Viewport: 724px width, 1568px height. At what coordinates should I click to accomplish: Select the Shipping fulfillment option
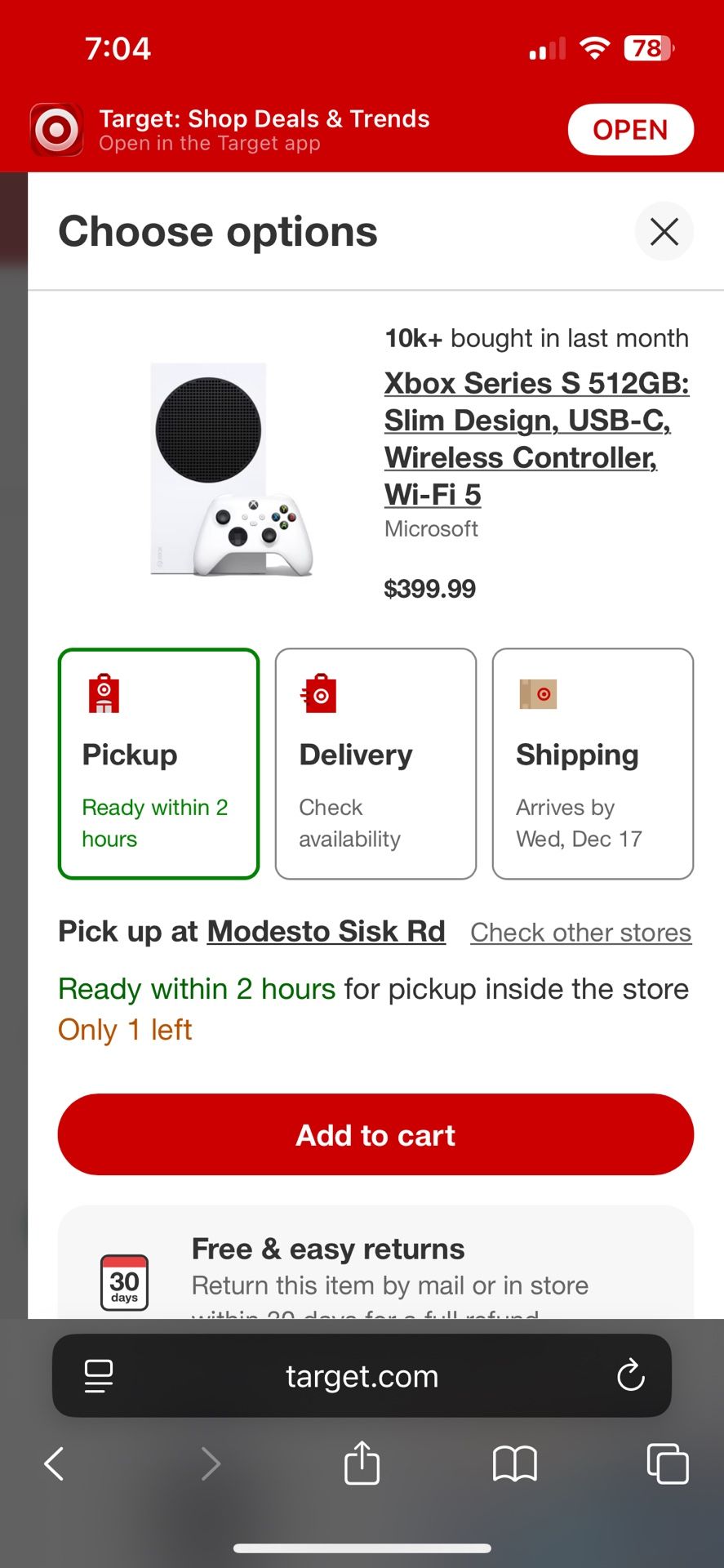point(593,764)
